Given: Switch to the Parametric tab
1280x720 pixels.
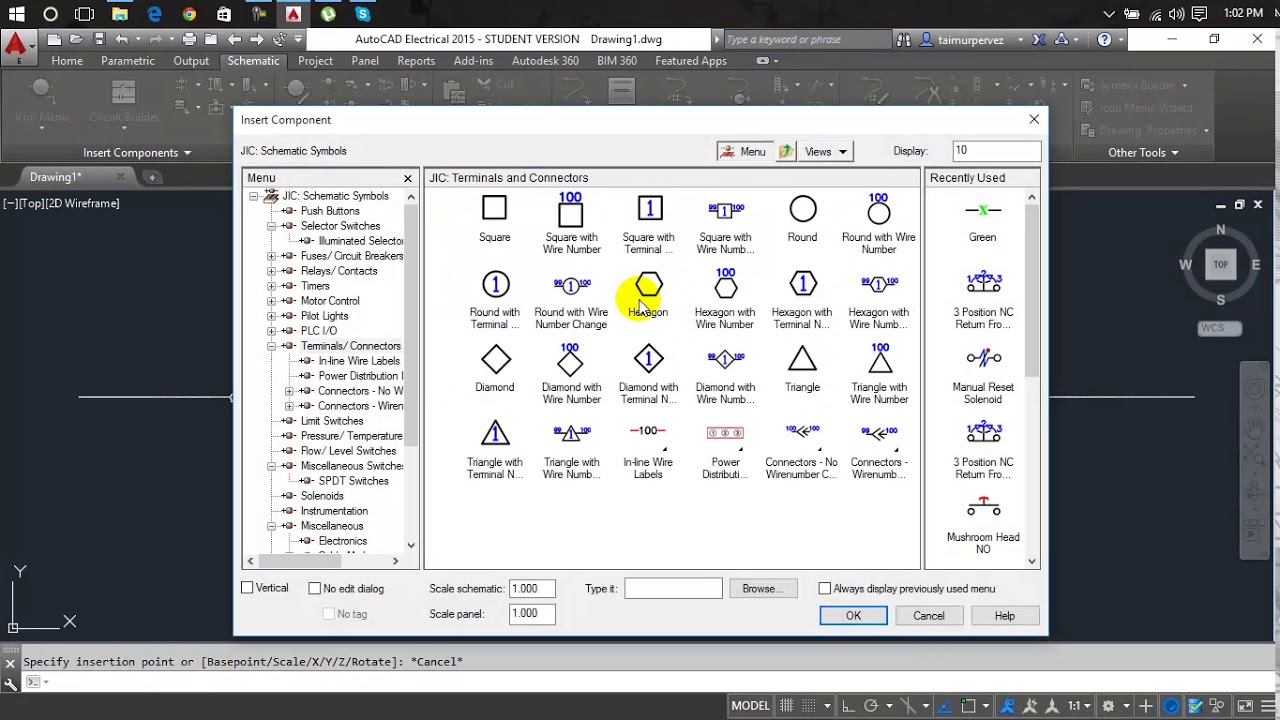Looking at the screenshot, I should (128, 61).
